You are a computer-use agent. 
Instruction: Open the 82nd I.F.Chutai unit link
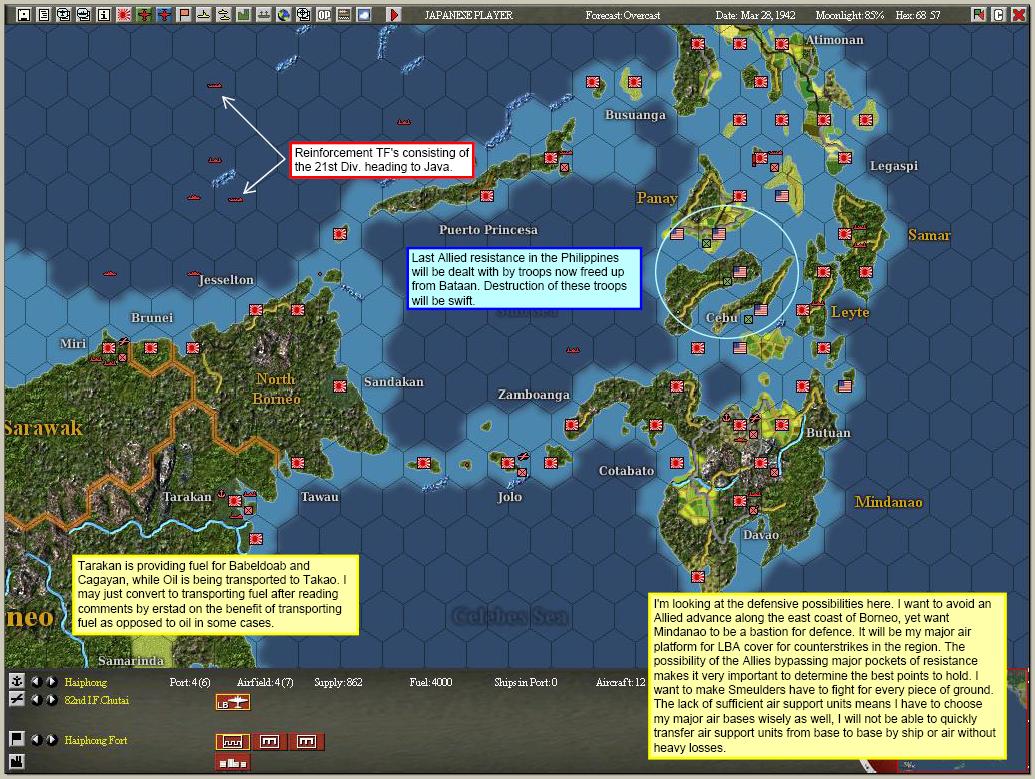click(96, 700)
